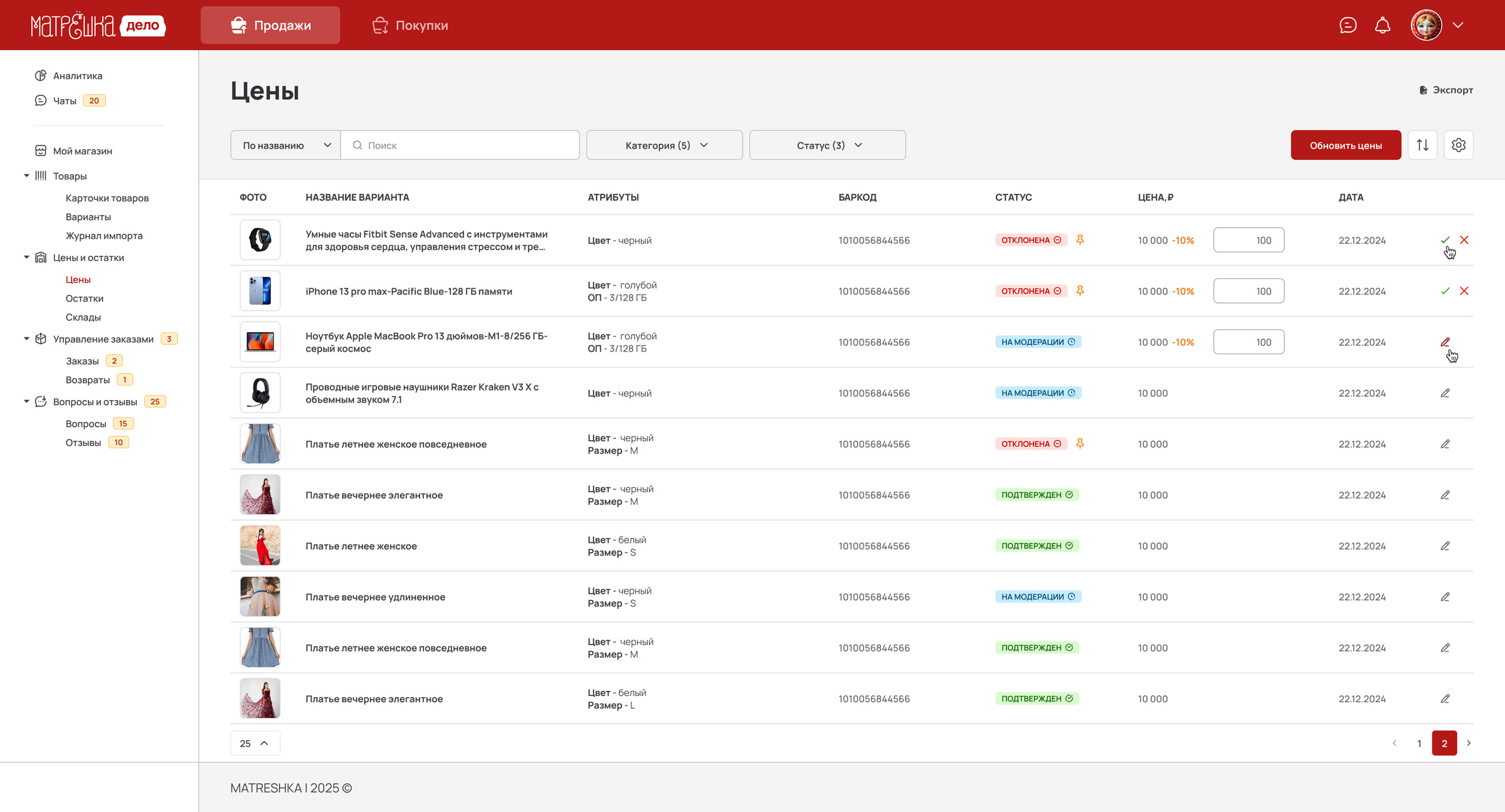Screen dimensions: 1505x812
Task: Open Fitbit Sense smartwatch thumbnail
Action: [x=260, y=240]
